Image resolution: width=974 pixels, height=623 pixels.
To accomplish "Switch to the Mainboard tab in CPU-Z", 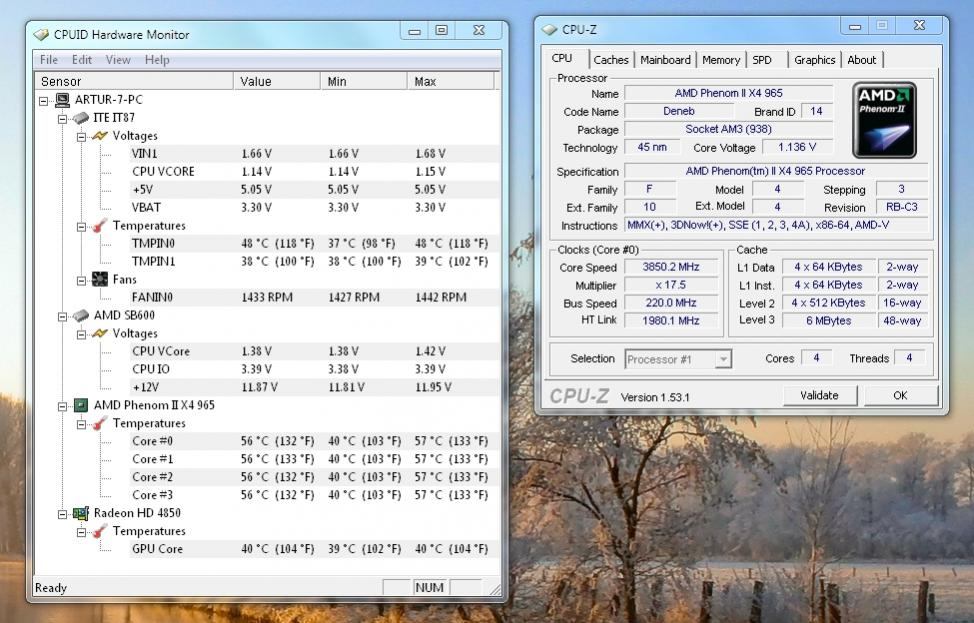I will [x=665, y=60].
